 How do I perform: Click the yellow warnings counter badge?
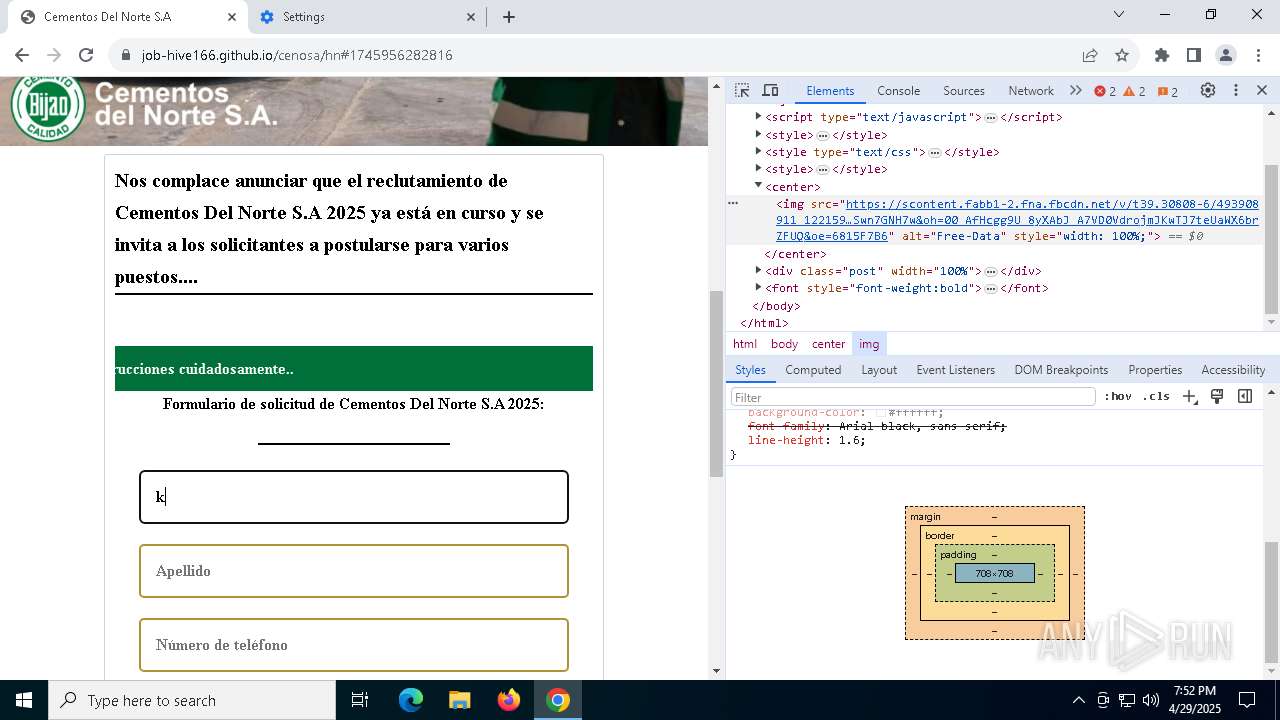[x=1135, y=91]
